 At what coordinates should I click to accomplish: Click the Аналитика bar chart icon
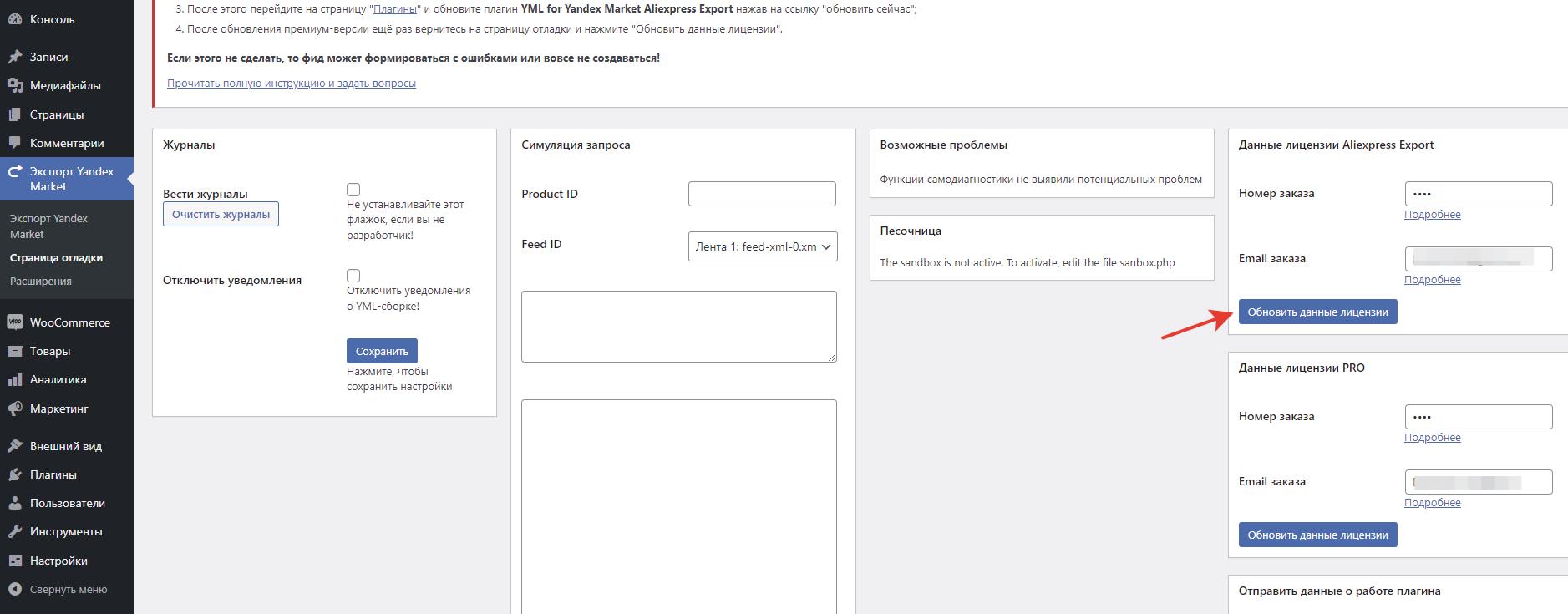[x=14, y=380]
